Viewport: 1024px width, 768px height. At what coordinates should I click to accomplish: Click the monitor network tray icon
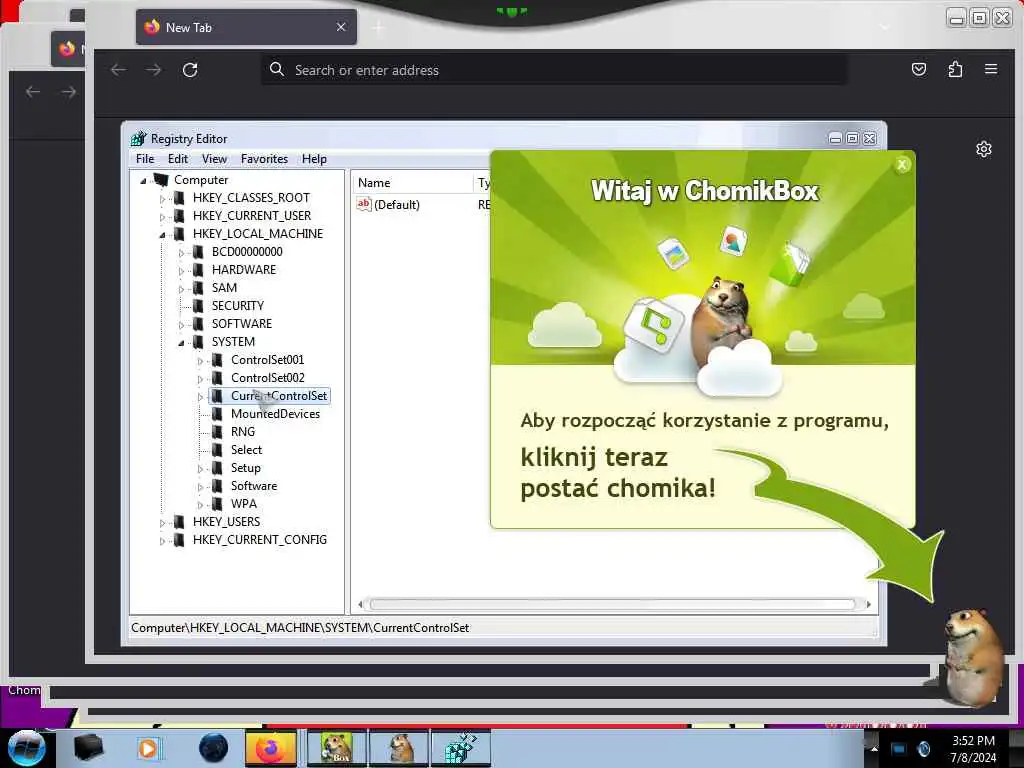point(899,749)
